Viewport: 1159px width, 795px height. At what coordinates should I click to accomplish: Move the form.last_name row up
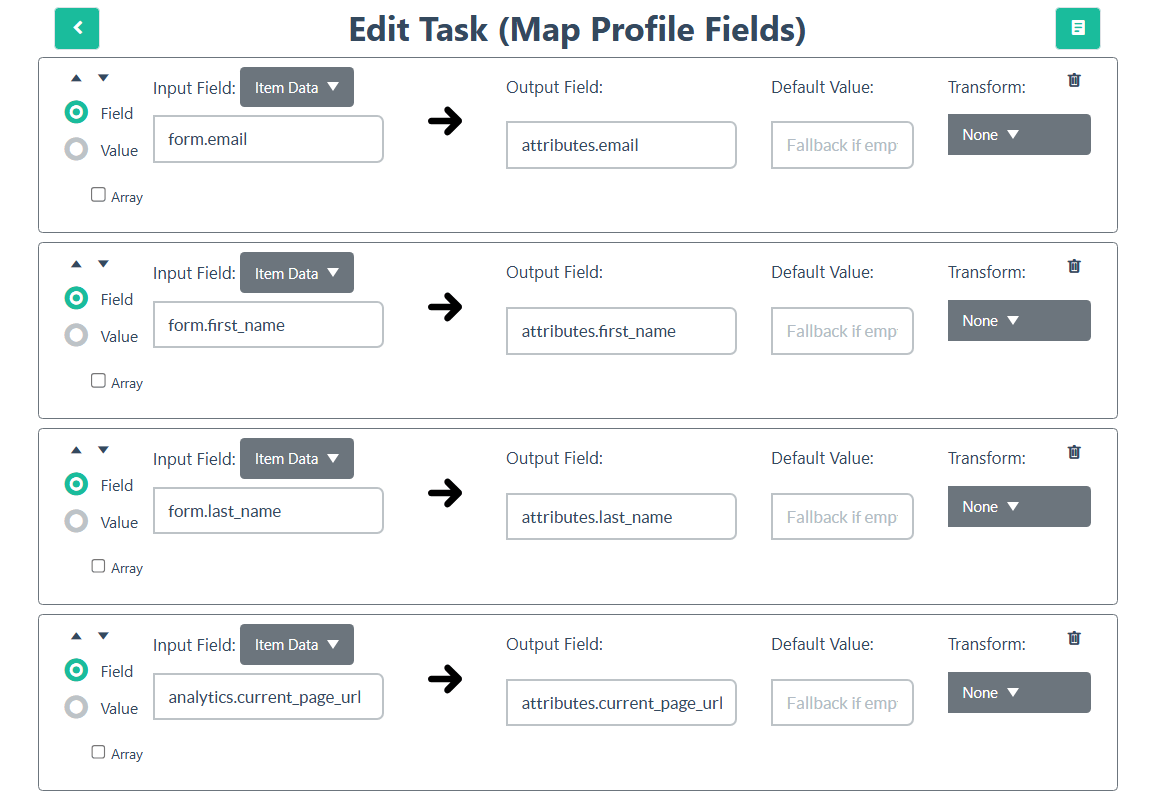[x=76, y=449]
